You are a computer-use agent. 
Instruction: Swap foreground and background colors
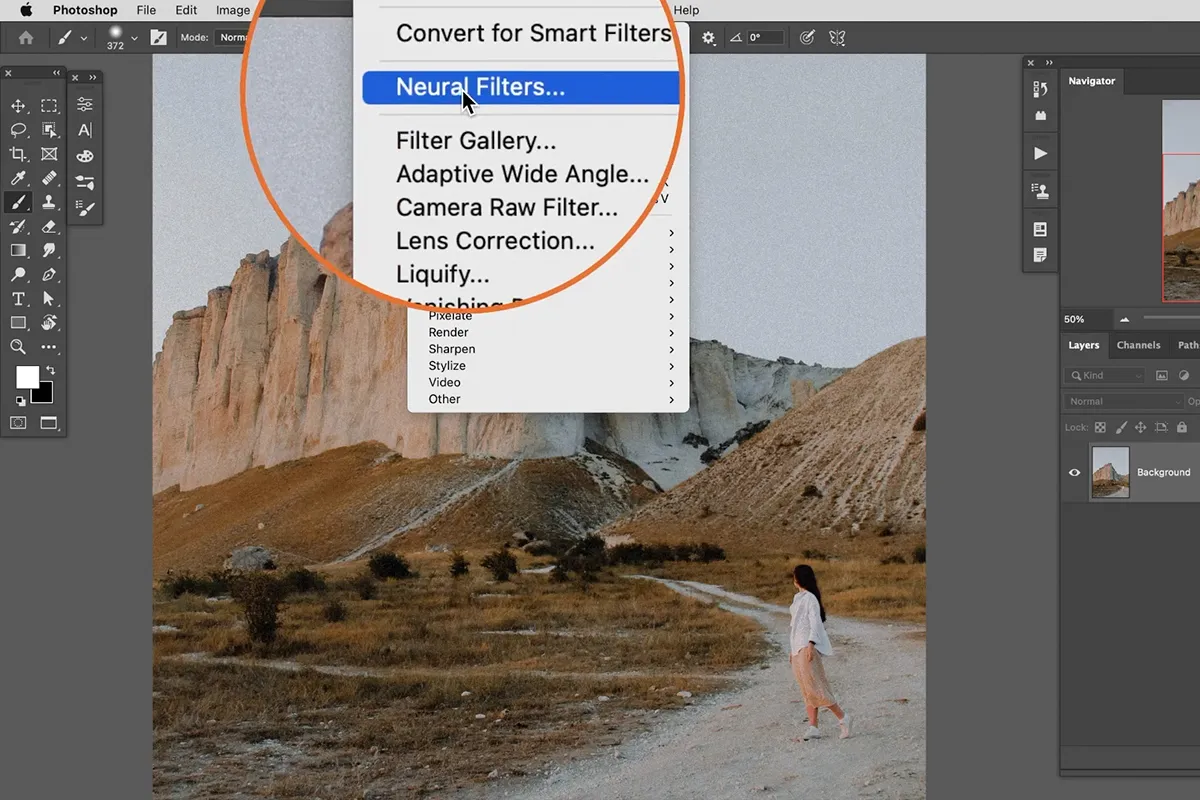(x=50, y=371)
